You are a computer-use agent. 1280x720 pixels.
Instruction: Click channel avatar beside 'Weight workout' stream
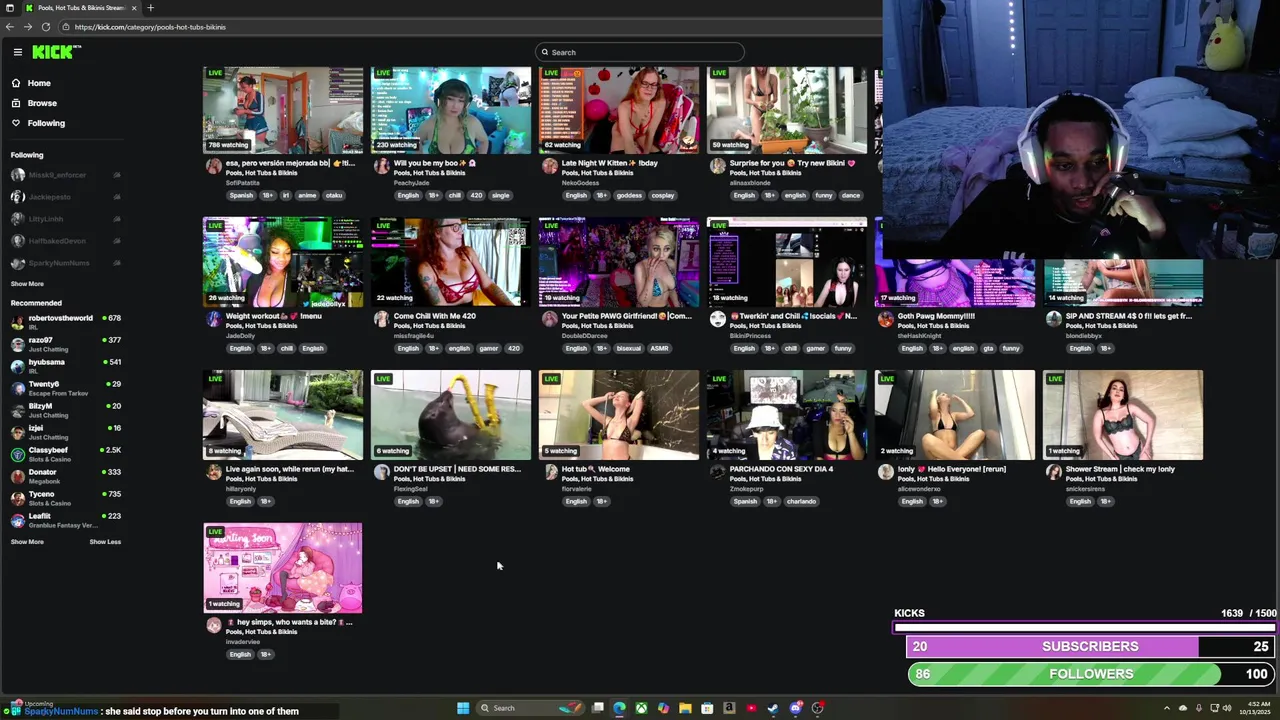coord(213,319)
